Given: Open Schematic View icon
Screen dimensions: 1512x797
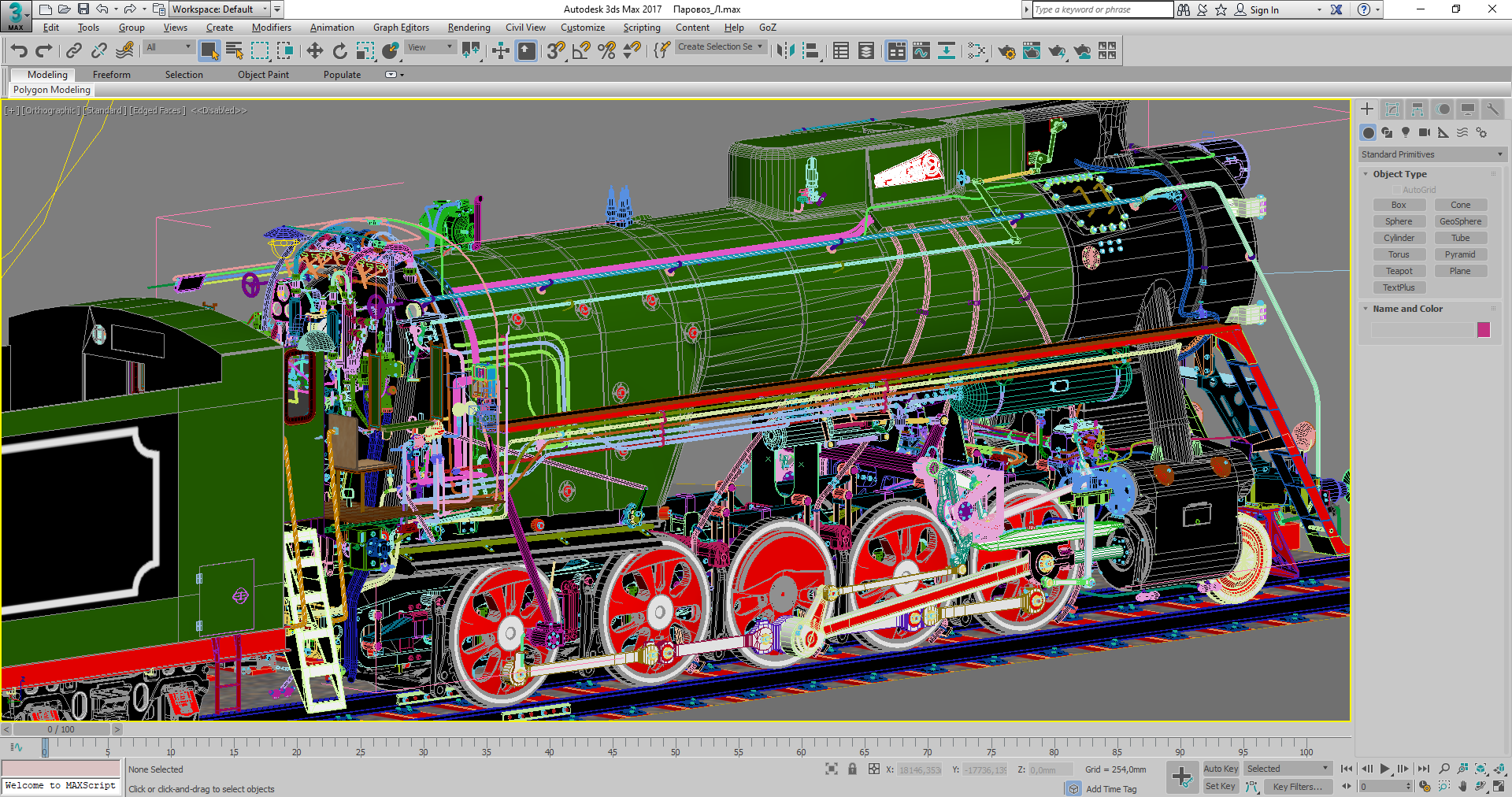Looking at the screenshot, I should click(x=947, y=51).
